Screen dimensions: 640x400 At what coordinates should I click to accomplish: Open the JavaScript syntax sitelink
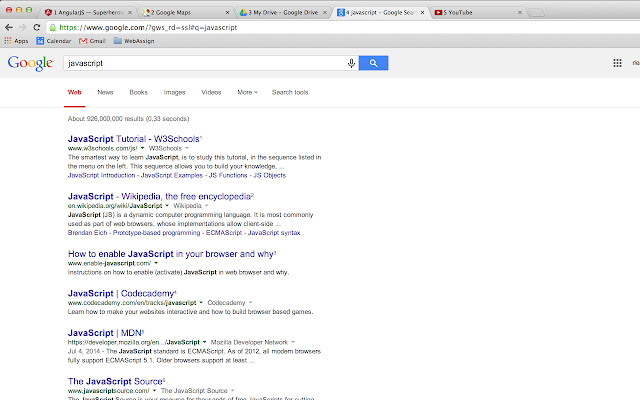click(x=274, y=233)
